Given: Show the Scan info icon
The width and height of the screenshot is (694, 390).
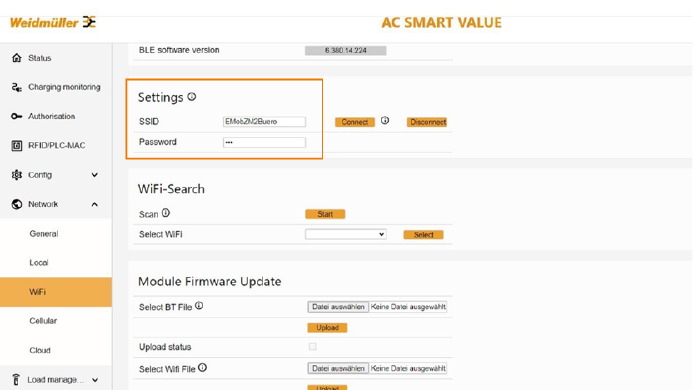Looking at the screenshot, I should (166, 213).
